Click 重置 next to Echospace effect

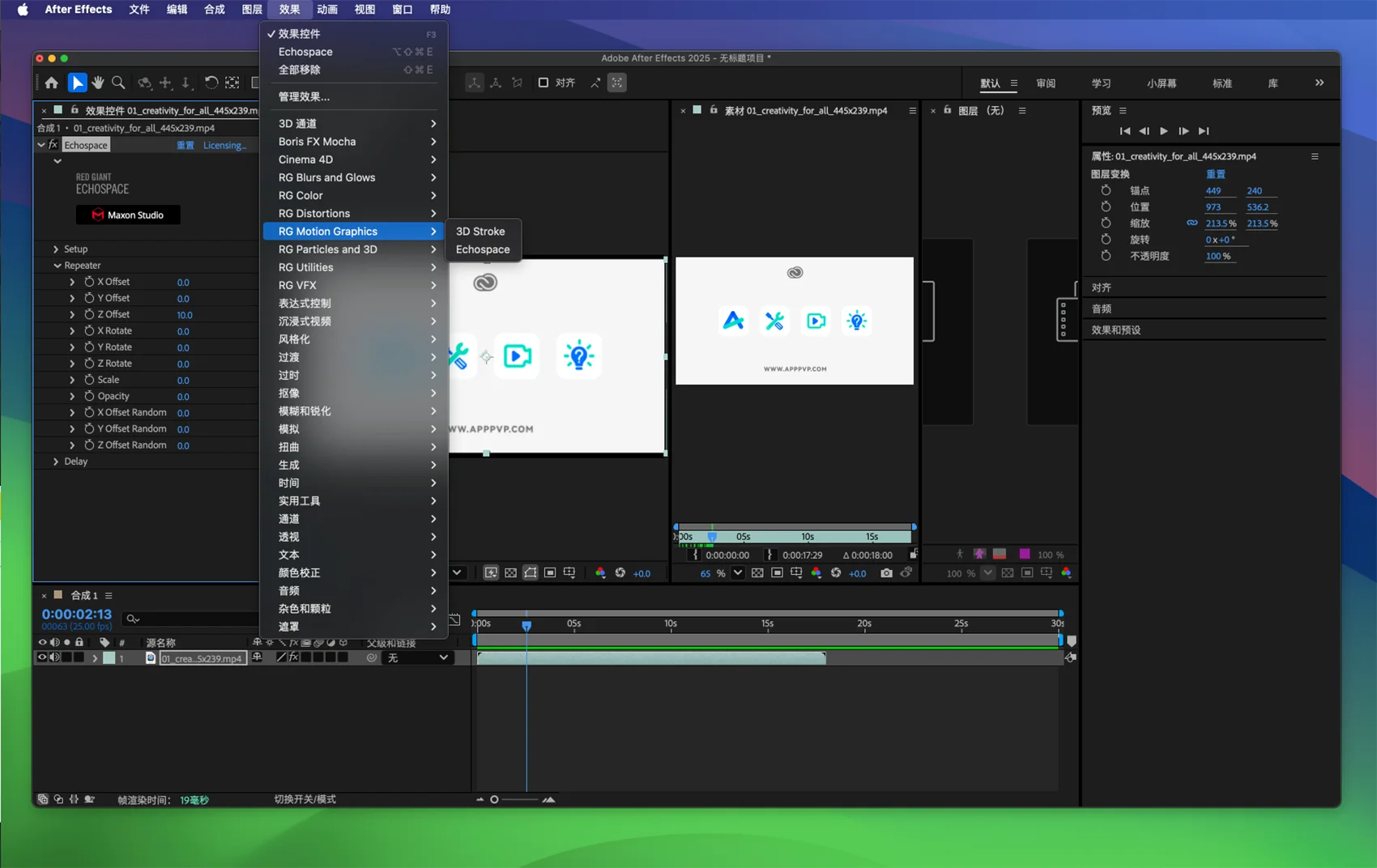[185, 146]
